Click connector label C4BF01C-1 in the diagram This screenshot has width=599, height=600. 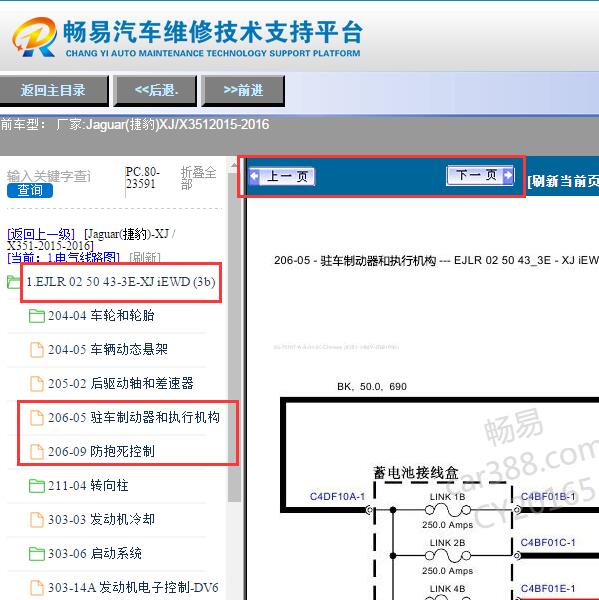tap(548, 542)
